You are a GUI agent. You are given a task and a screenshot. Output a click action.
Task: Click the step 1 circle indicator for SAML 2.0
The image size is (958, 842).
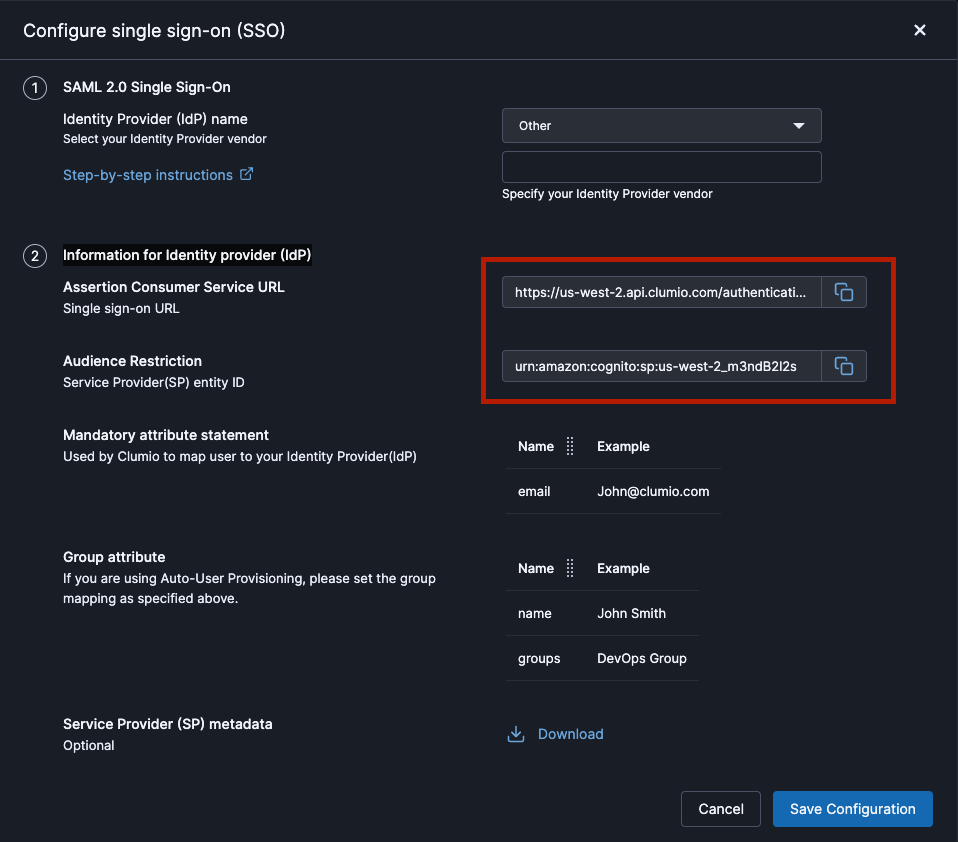34,88
